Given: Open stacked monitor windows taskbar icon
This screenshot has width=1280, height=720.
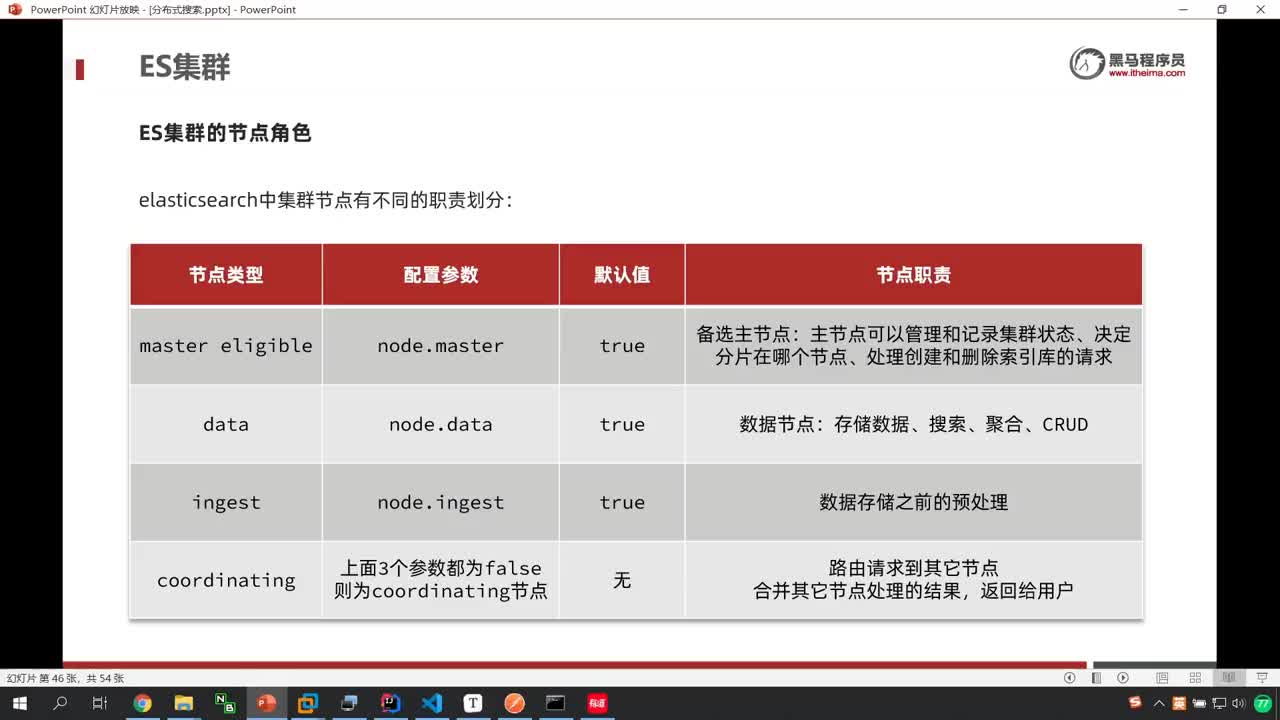Looking at the screenshot, I should 349,703.
